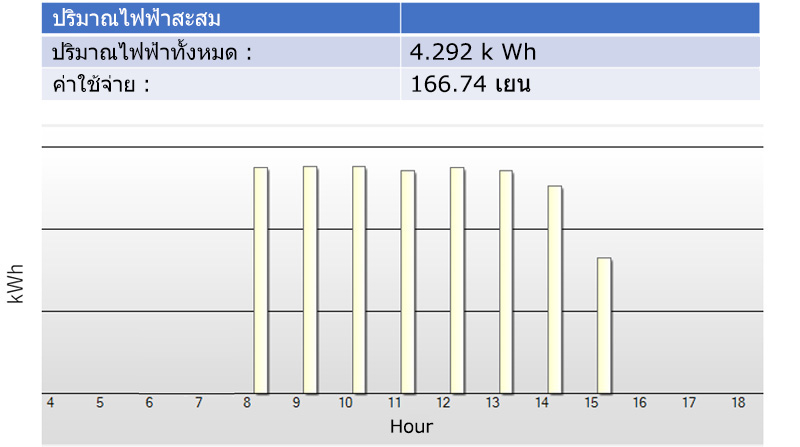Screen dimensions: 800x447
Task: Click the 'kWh' vertical axis label
Action: tap(16, 284)
